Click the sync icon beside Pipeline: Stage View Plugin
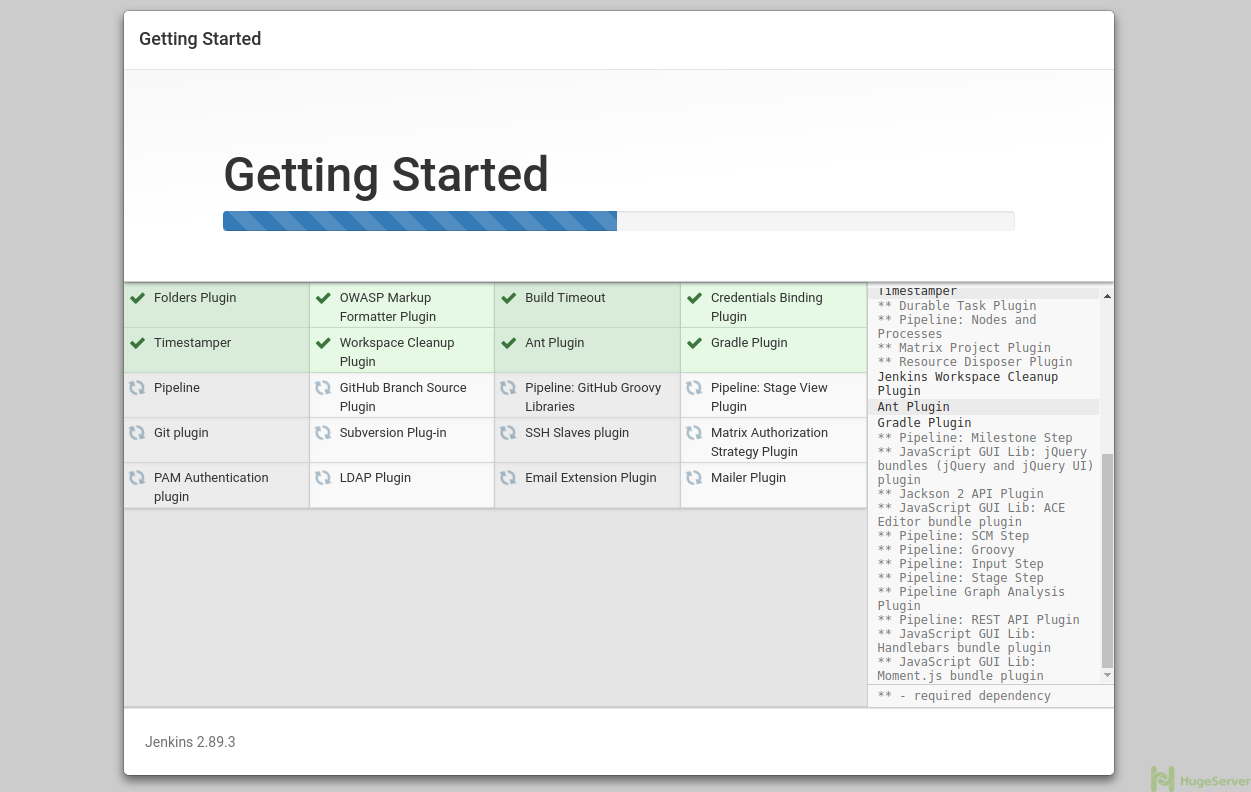The width and height of the screenshot is (1251, 792). point(694,388)
